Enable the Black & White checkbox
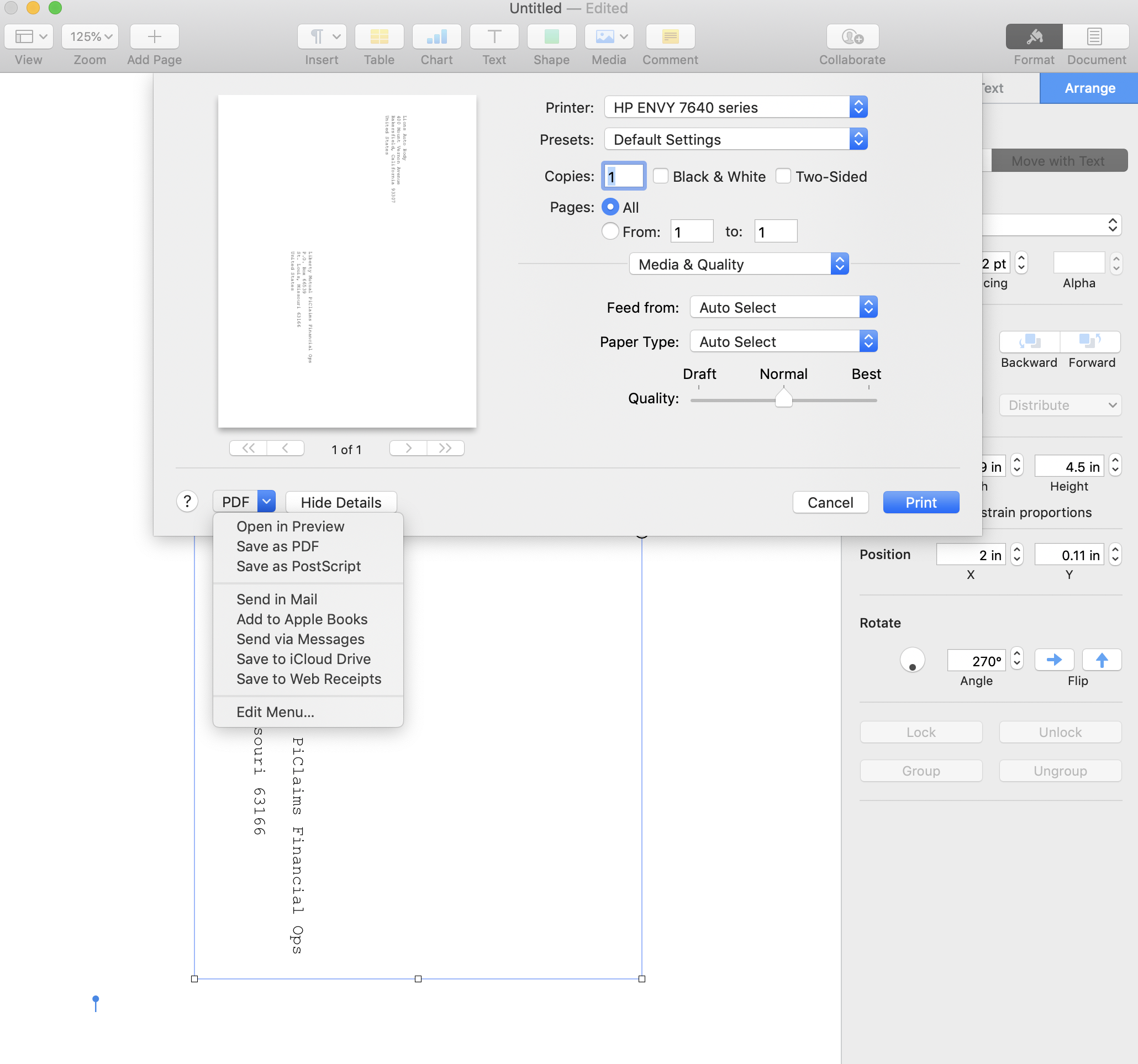The width and height of the screenshot is (1138, 1064). (x=661, y=176)
